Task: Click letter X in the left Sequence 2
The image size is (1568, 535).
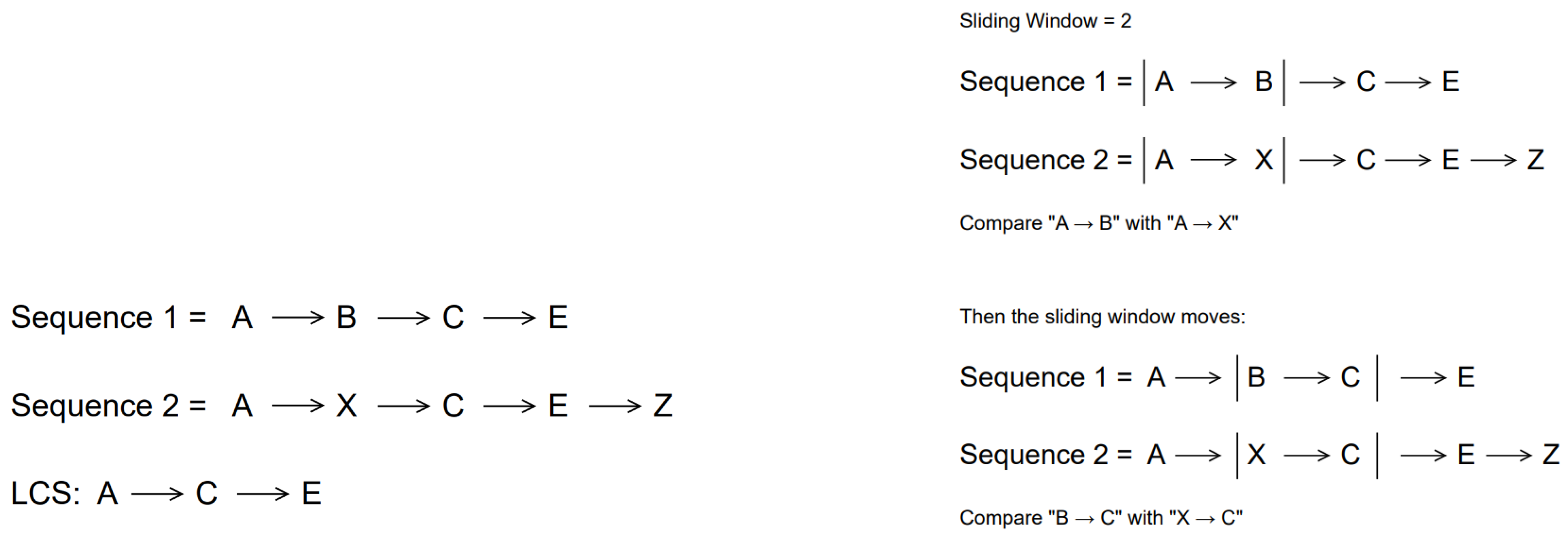Action: click(x=346, y=406)
